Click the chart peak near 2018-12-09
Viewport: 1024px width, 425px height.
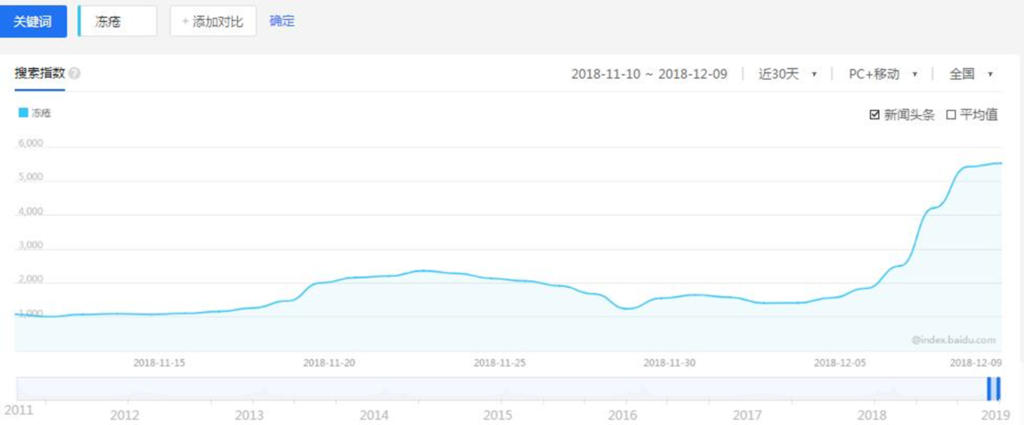click(x=996, y=163)
